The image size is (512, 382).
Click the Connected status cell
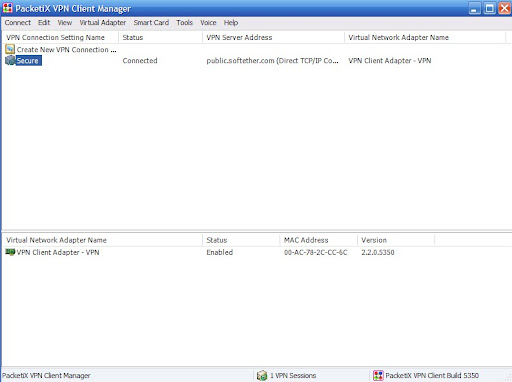pyautogui.click(x=140, y=61)
